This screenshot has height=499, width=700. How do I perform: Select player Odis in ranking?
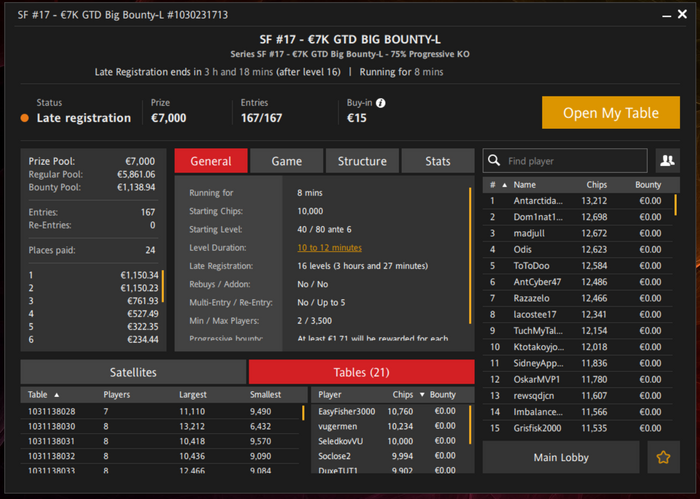577,250
